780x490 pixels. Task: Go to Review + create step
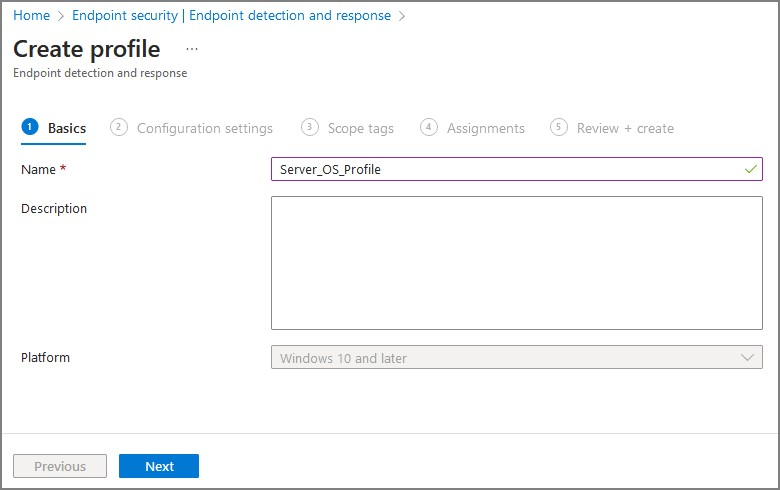[612, 128]
